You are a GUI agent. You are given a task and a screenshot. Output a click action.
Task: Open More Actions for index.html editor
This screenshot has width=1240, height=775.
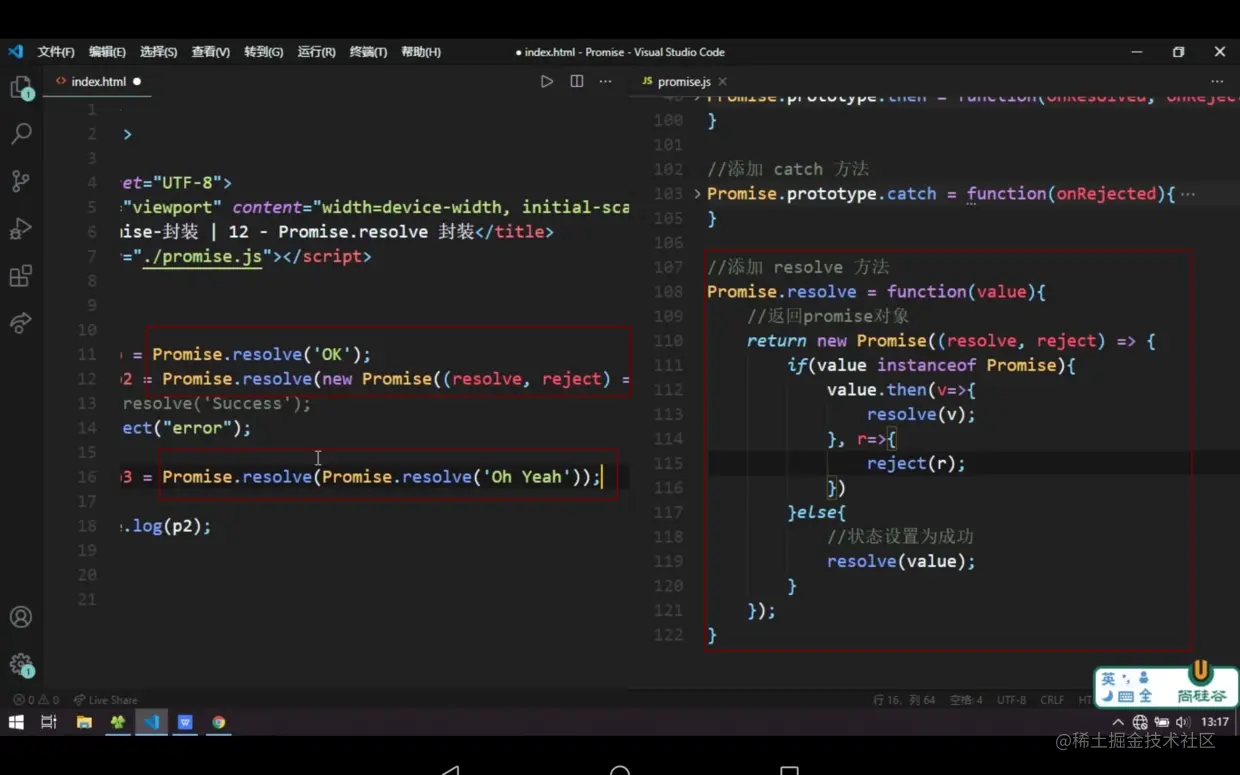click(606, 82)
